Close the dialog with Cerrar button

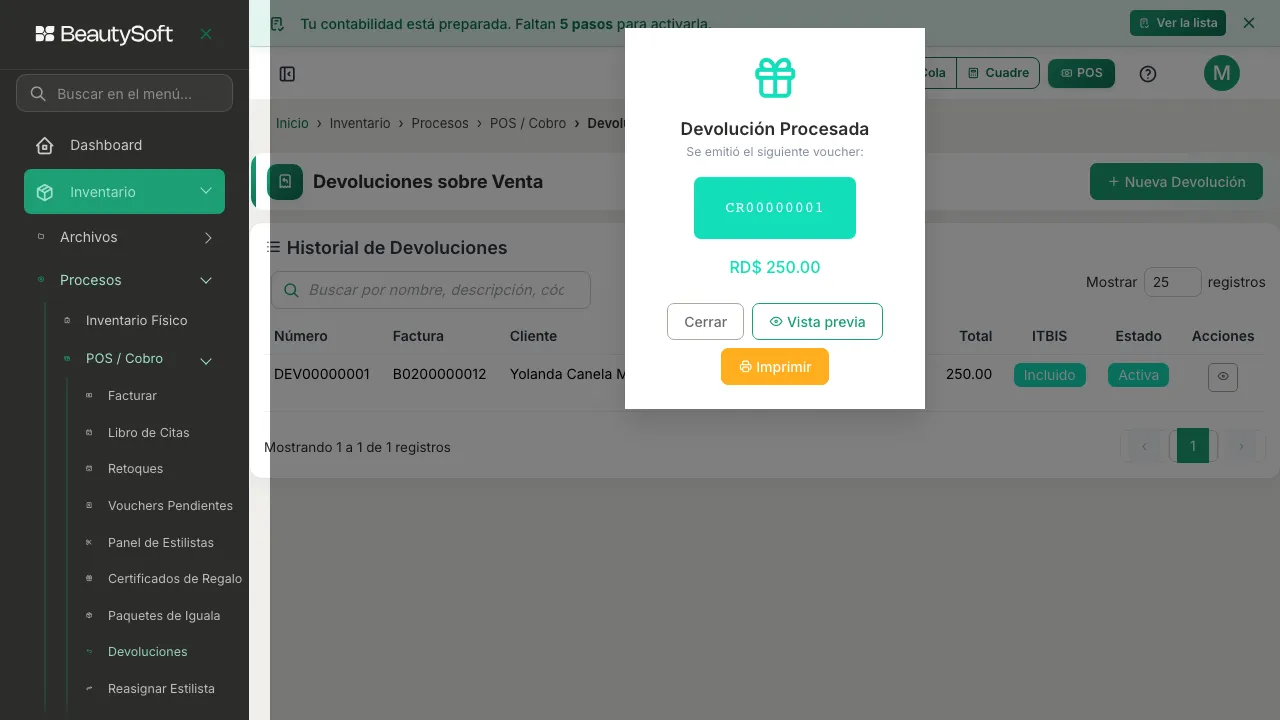705,322
